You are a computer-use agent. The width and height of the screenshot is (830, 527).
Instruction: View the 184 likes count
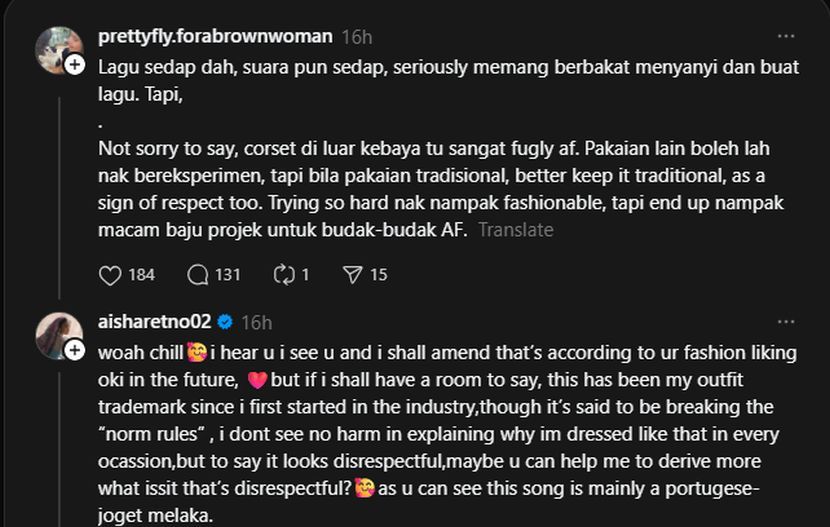pyautogui.click(x=142, y=275)
